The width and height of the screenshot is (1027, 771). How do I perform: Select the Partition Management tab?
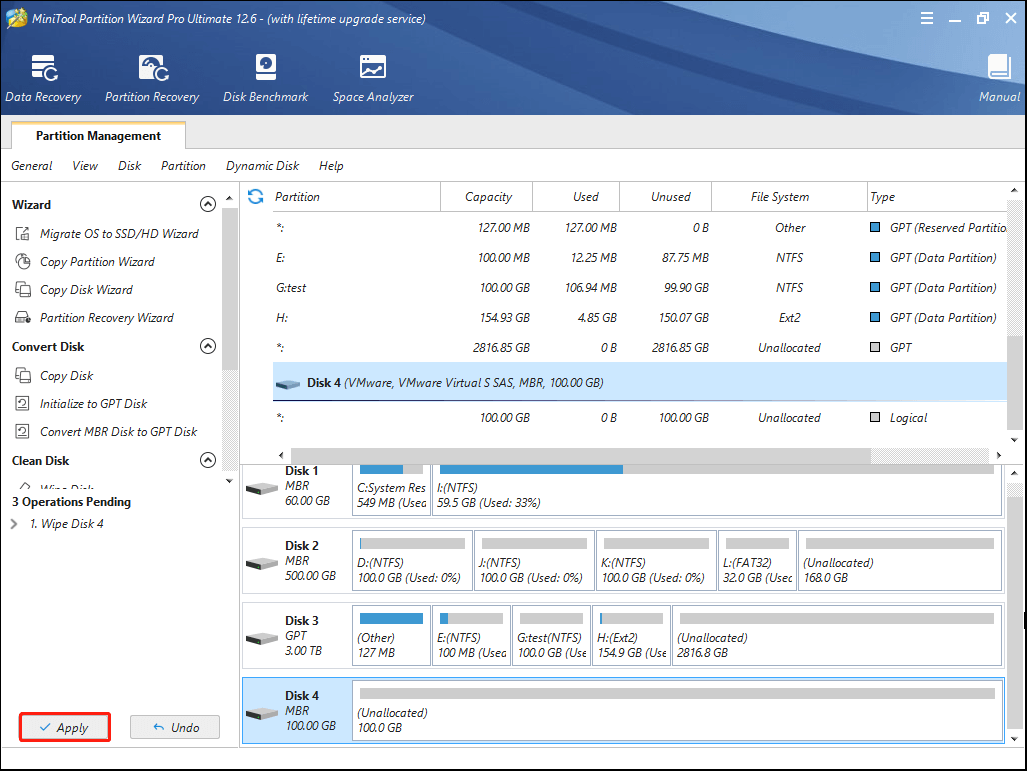click(x=98, y=136)
